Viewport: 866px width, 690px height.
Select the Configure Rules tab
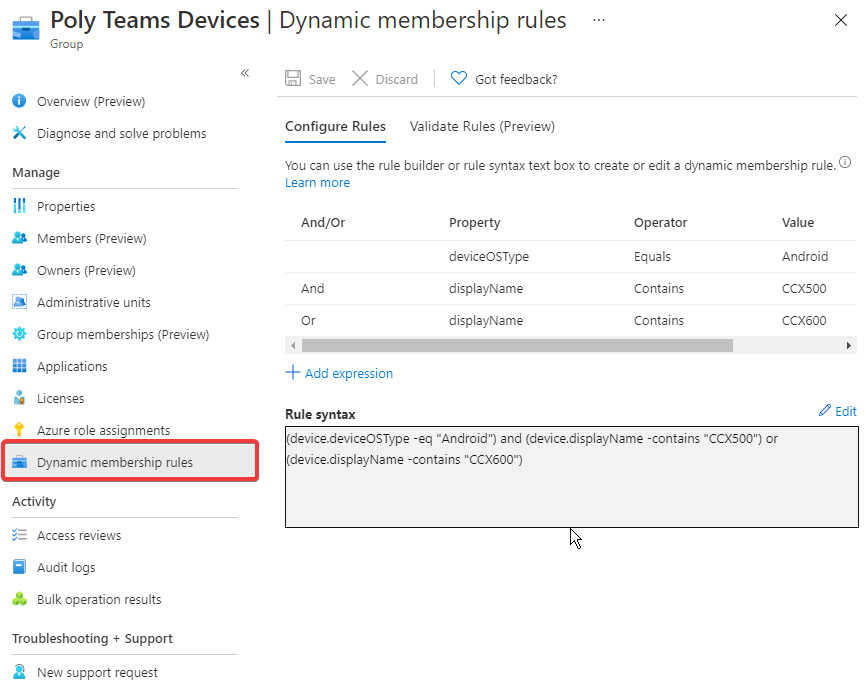click(335, 127)
